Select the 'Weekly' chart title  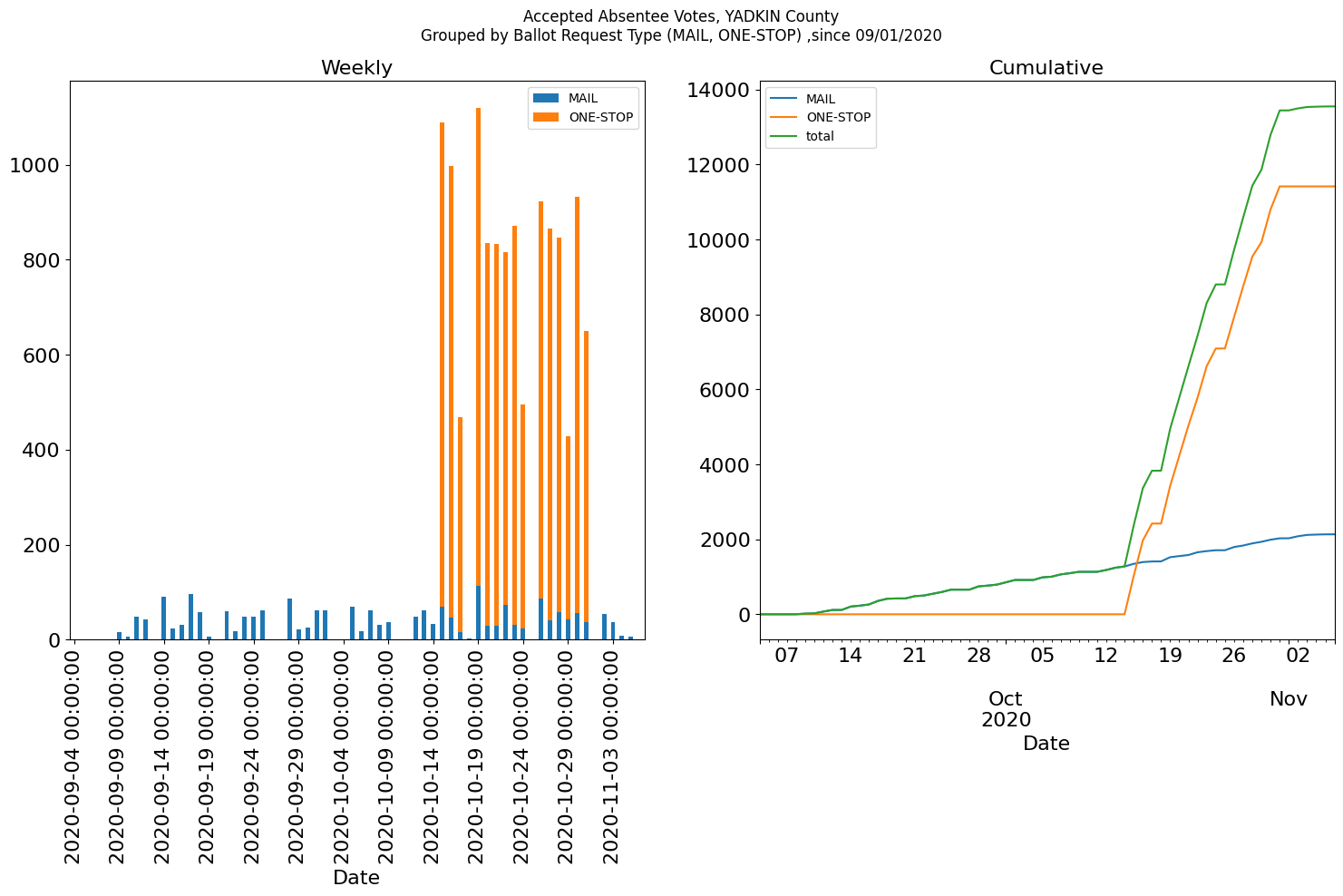coord(356,68)
